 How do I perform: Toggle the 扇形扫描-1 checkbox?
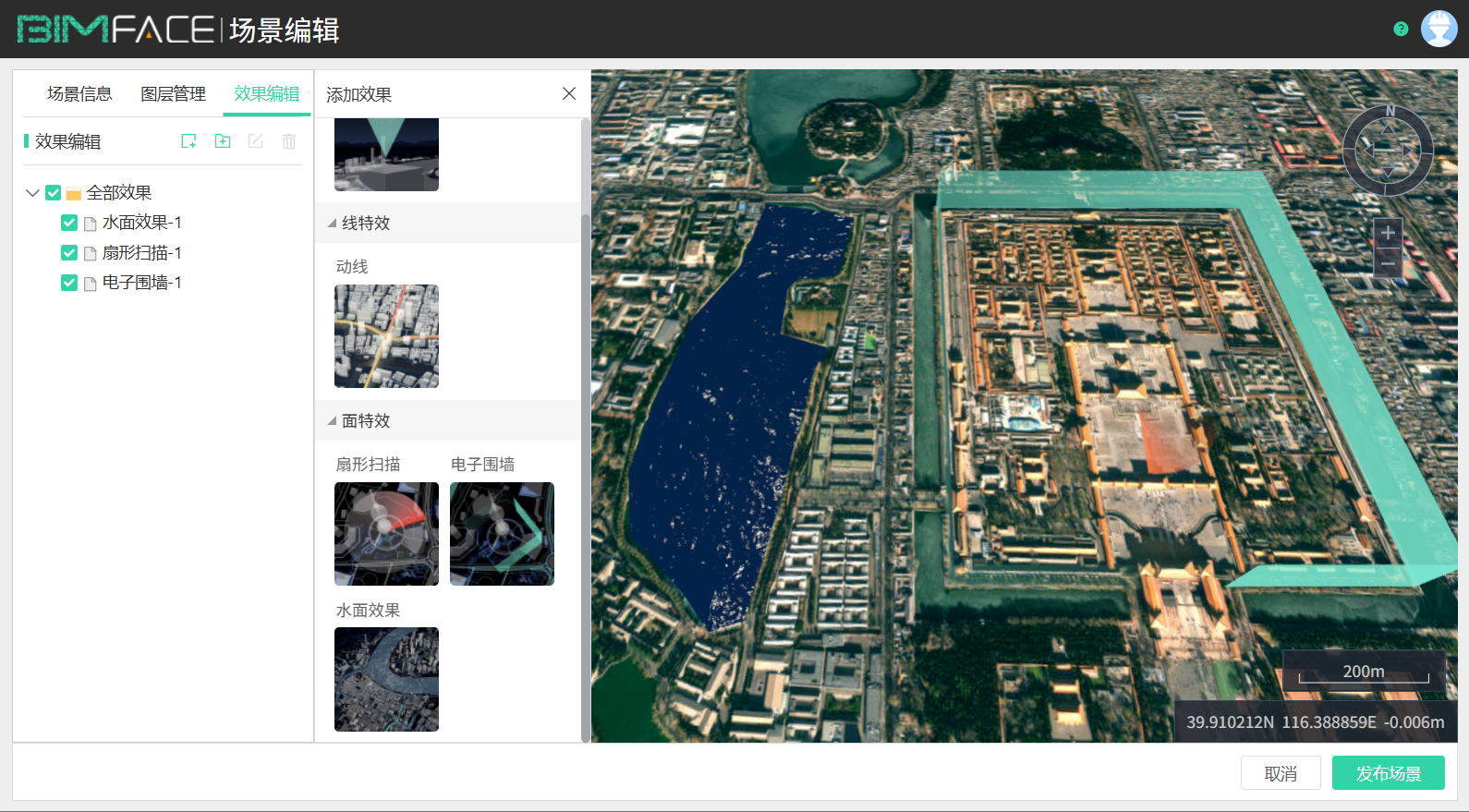[69, 253]
